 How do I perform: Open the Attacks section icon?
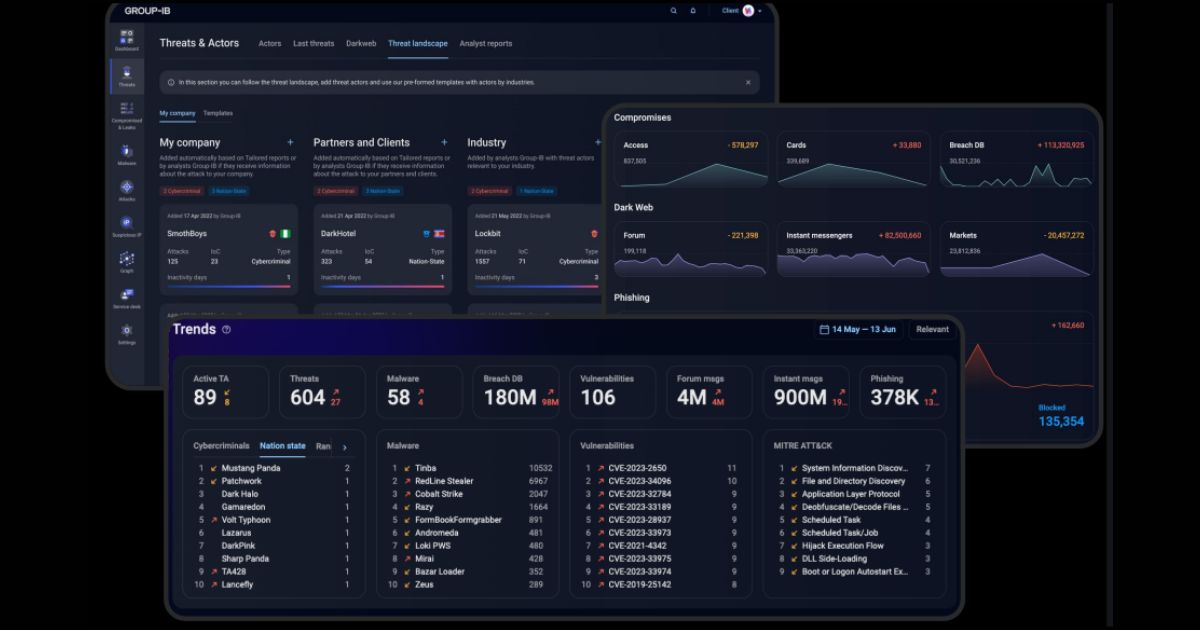pyautogui.click(x=127, y=188)
